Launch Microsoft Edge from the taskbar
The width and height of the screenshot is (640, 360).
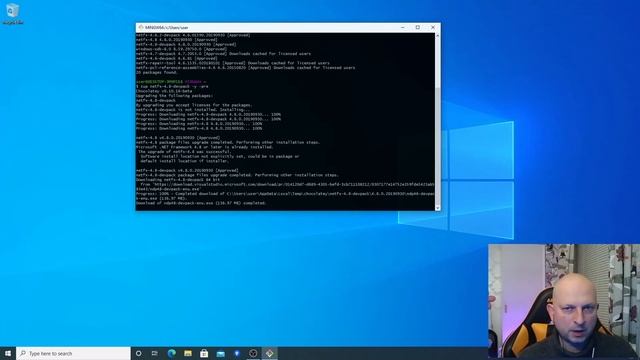(x=171, y=353)
